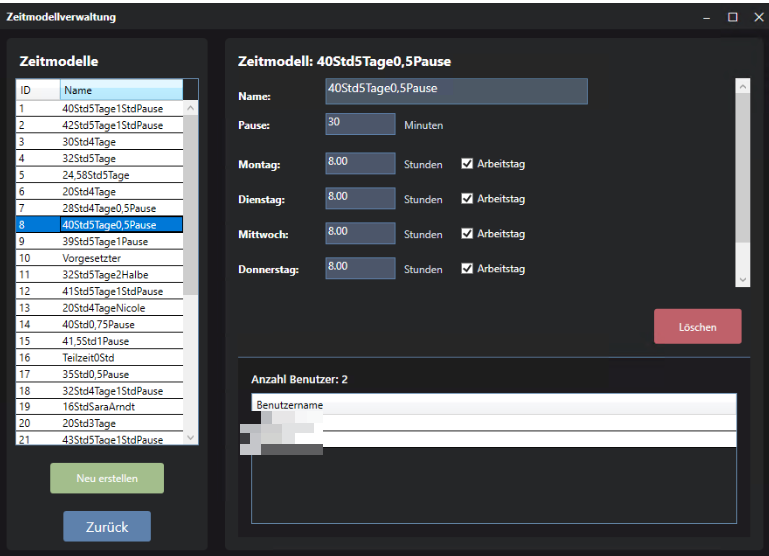Click the Löschen button

click(697, 327)
